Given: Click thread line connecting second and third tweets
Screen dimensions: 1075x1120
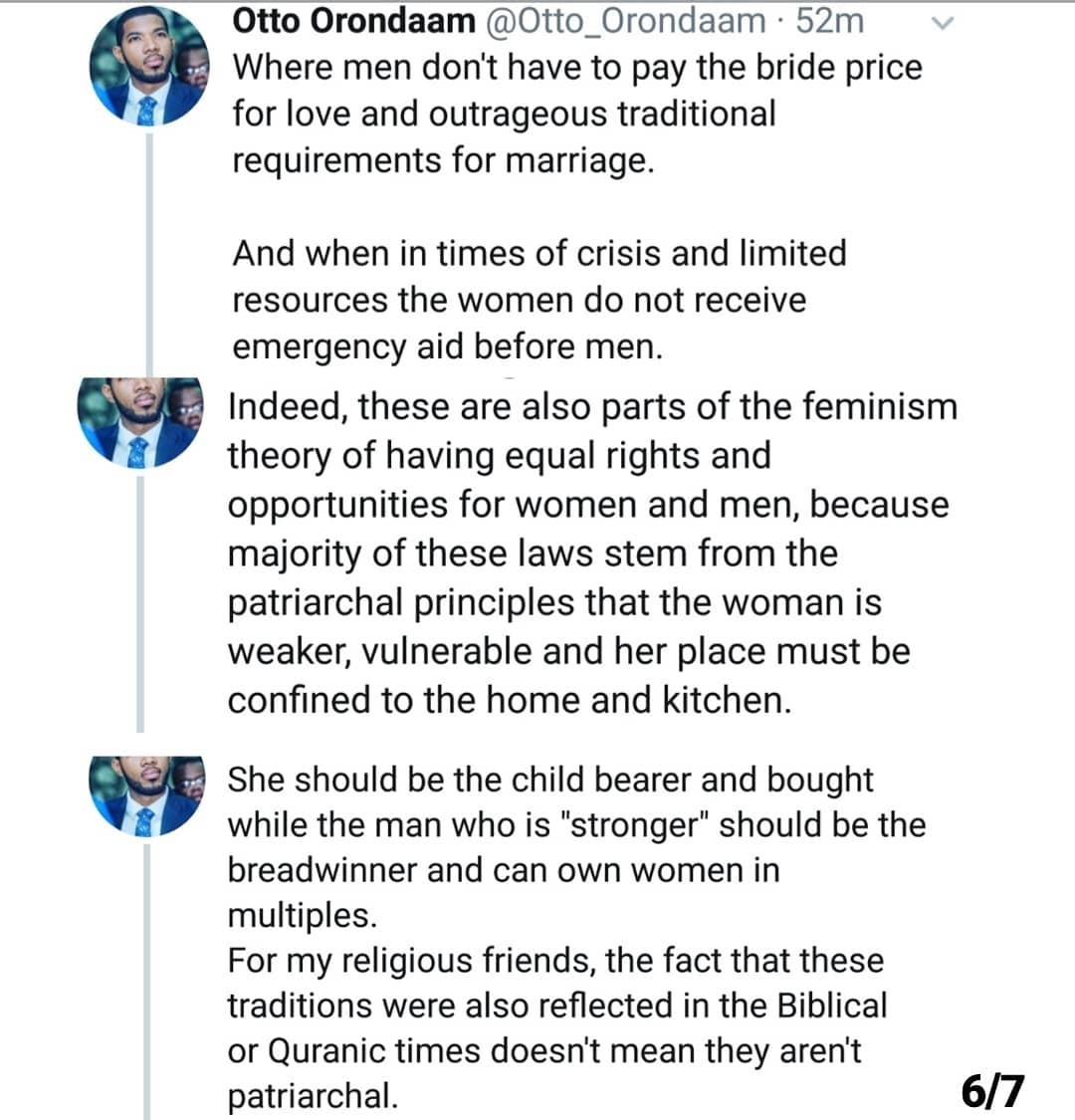Looking at the screenshot, I should click(140, 603).
